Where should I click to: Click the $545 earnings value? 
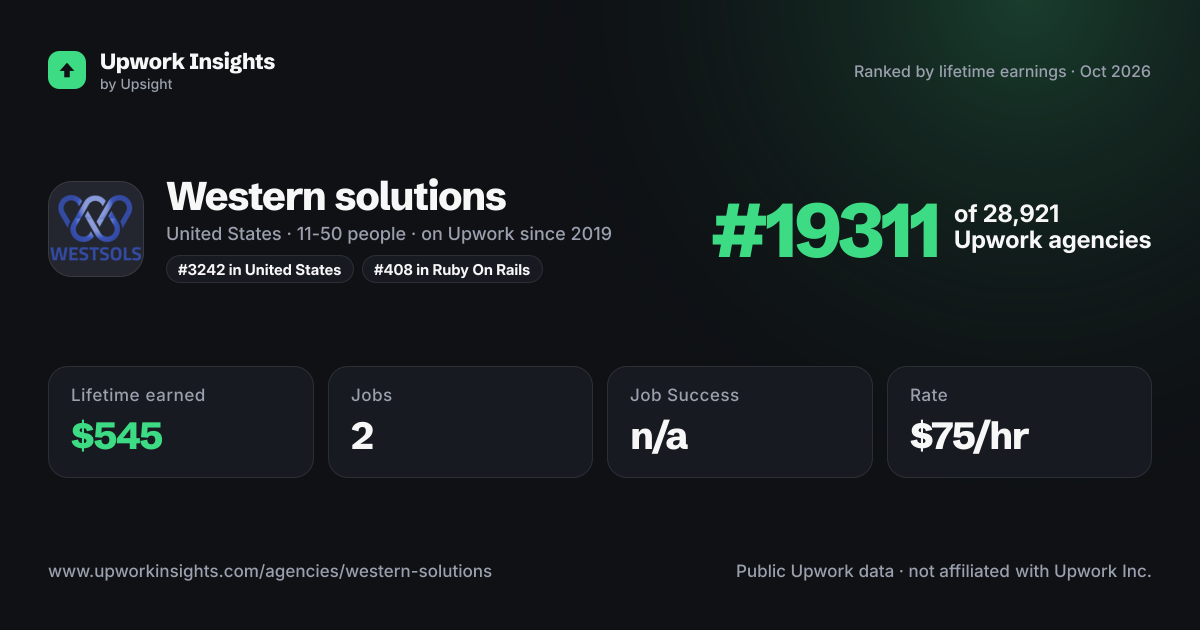[117, 436]
